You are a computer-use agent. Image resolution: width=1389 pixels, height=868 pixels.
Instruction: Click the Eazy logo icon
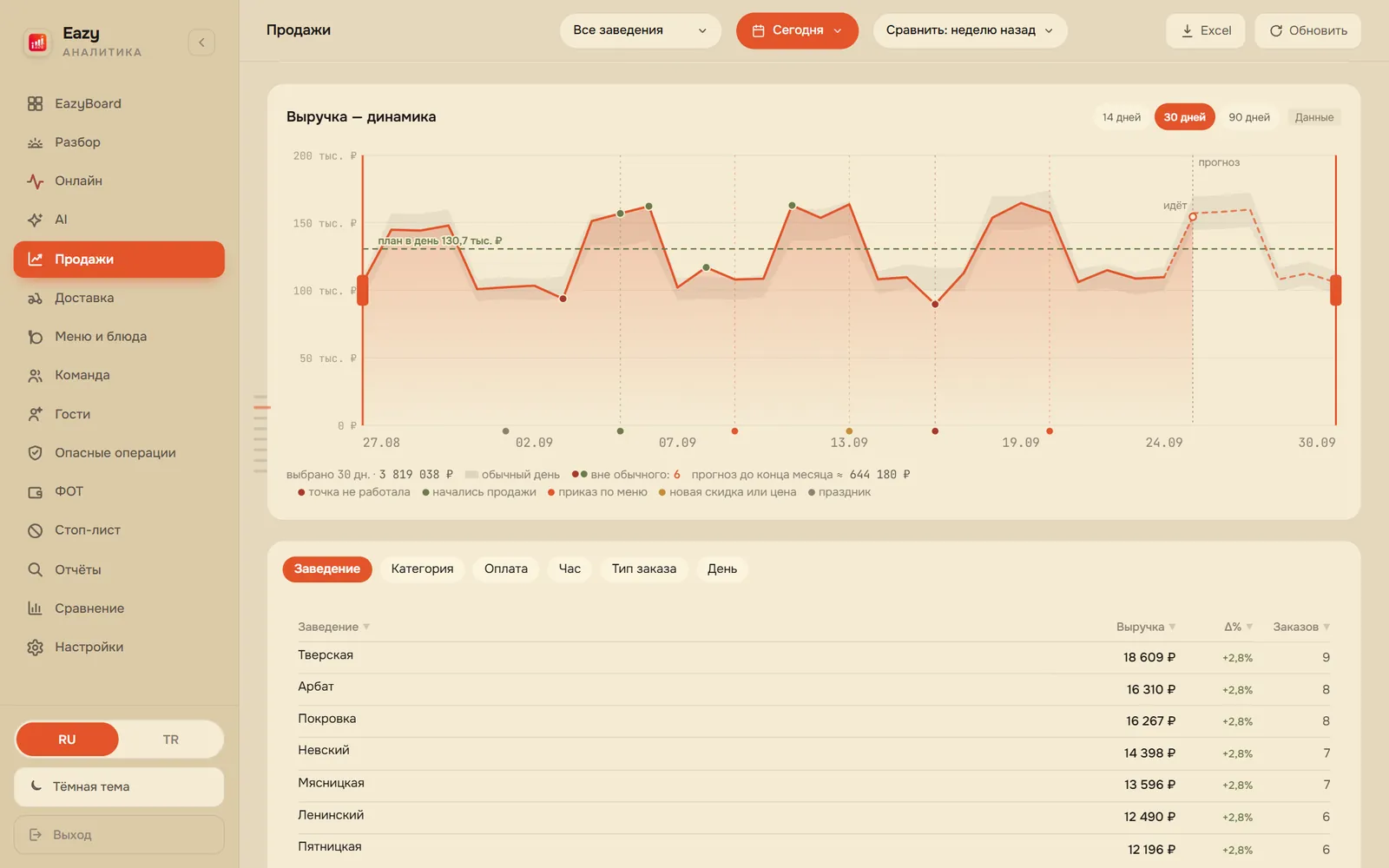pos(37,42)
